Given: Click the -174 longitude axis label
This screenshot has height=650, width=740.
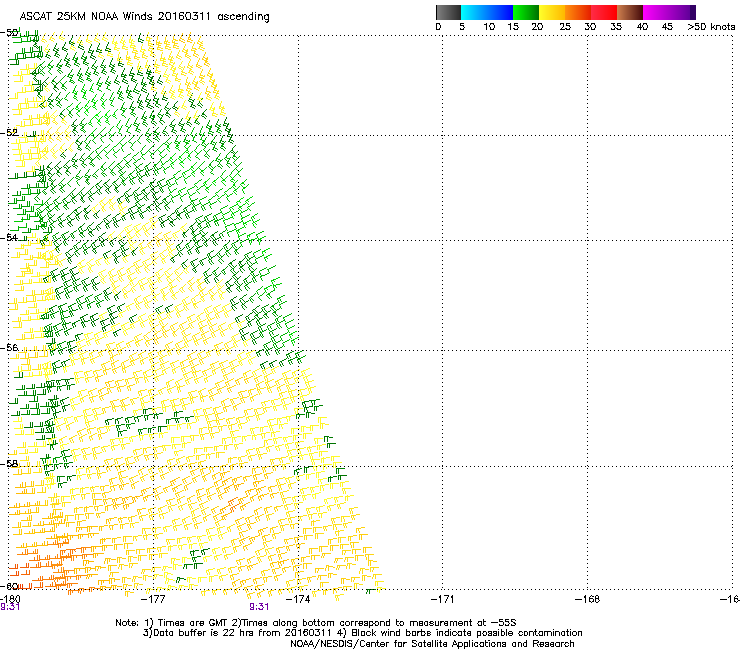Looking at the screenshot, I should click(298, 599).
